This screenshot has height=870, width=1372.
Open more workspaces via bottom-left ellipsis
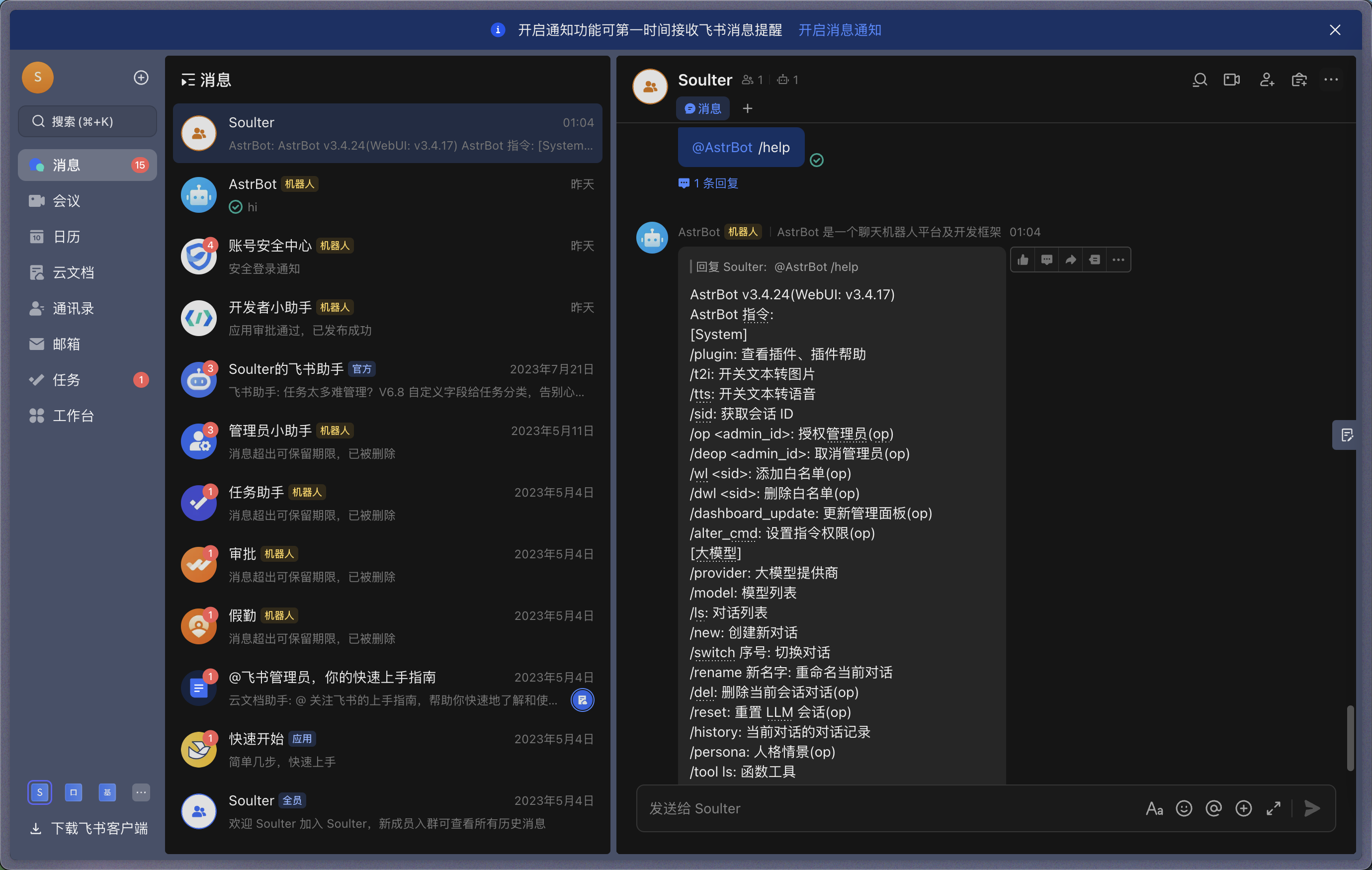coord(141,792)
